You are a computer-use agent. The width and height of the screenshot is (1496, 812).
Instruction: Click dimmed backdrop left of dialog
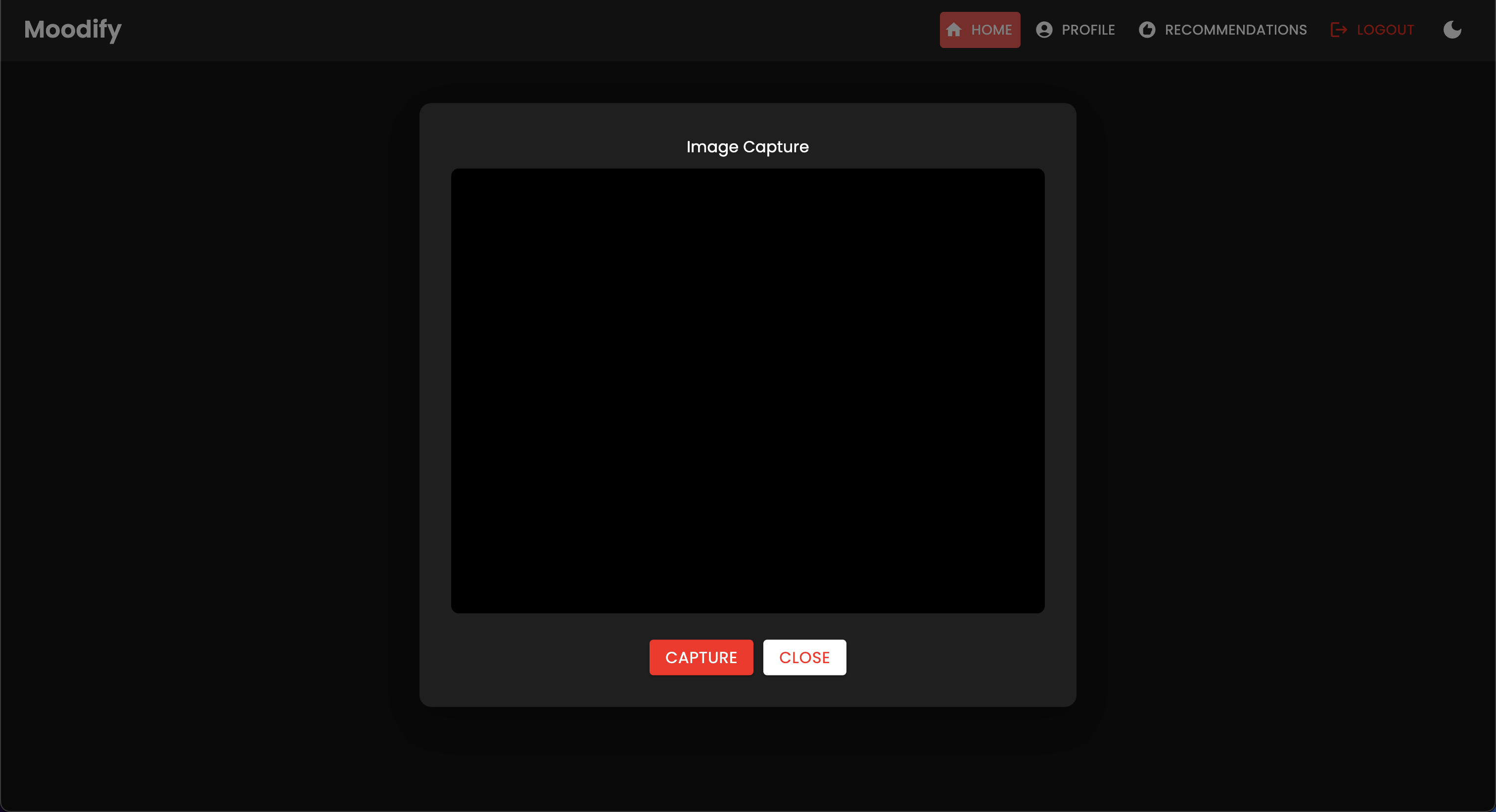(209, 406)
